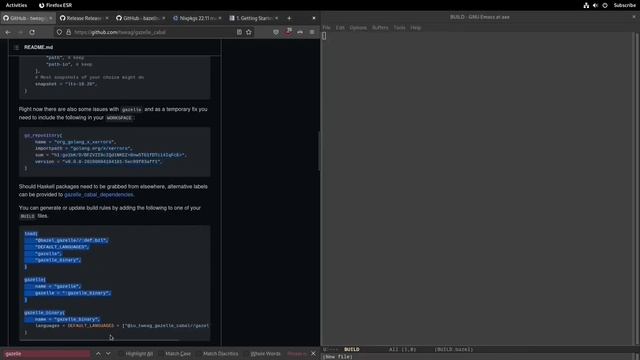
Task: Close the Firefox find bar
Action: [313, 353]
